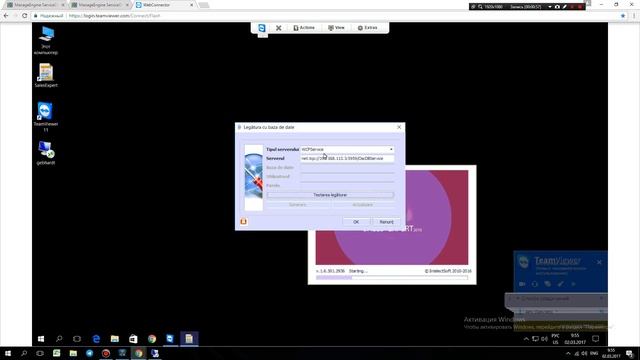The width and height of the screenshot is (640, 360).
Task: Open Edge browser on remote taskbar
Action: [x=96, y=339]
